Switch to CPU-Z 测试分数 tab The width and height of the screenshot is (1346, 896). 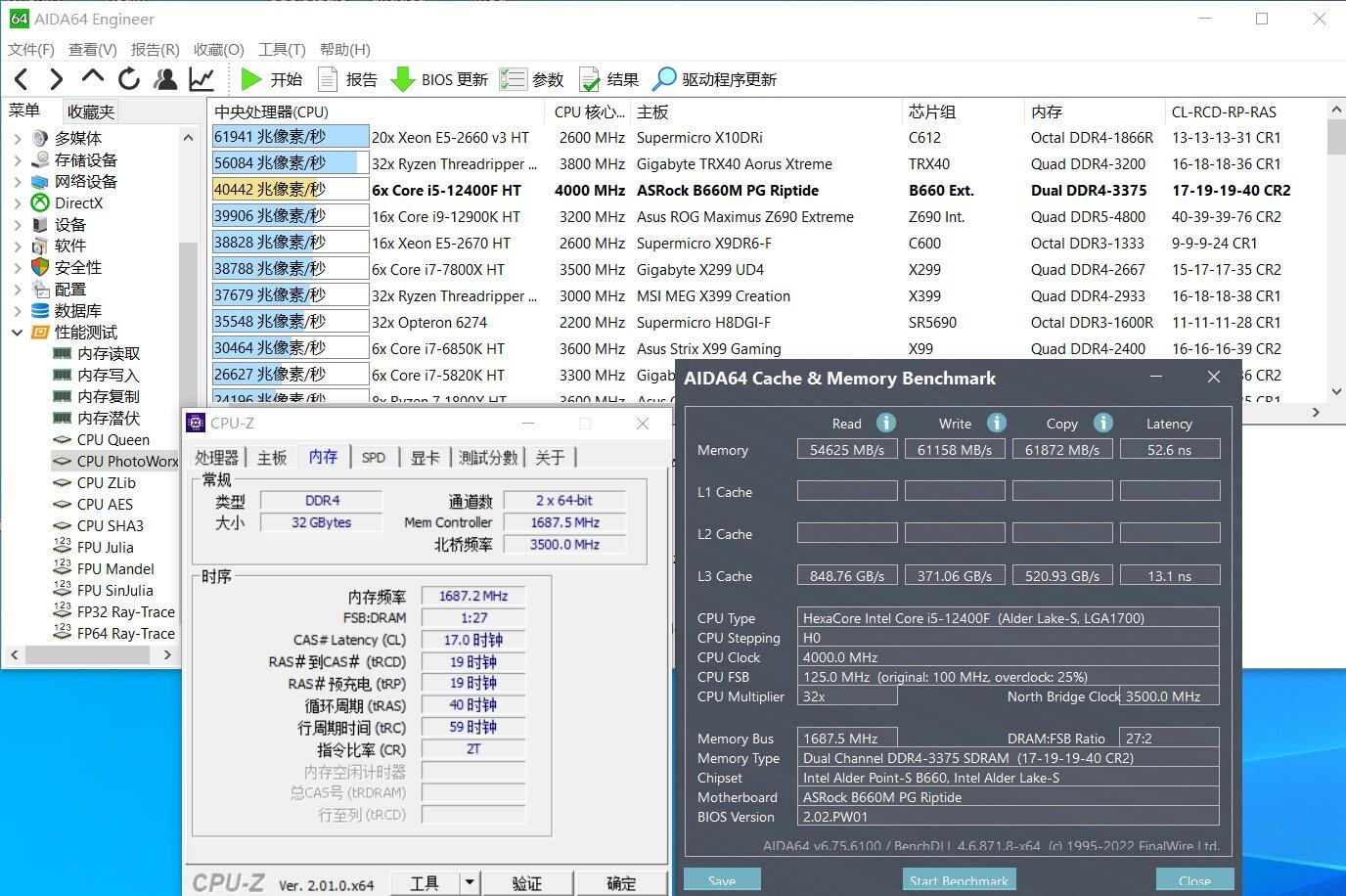[488, 457]
